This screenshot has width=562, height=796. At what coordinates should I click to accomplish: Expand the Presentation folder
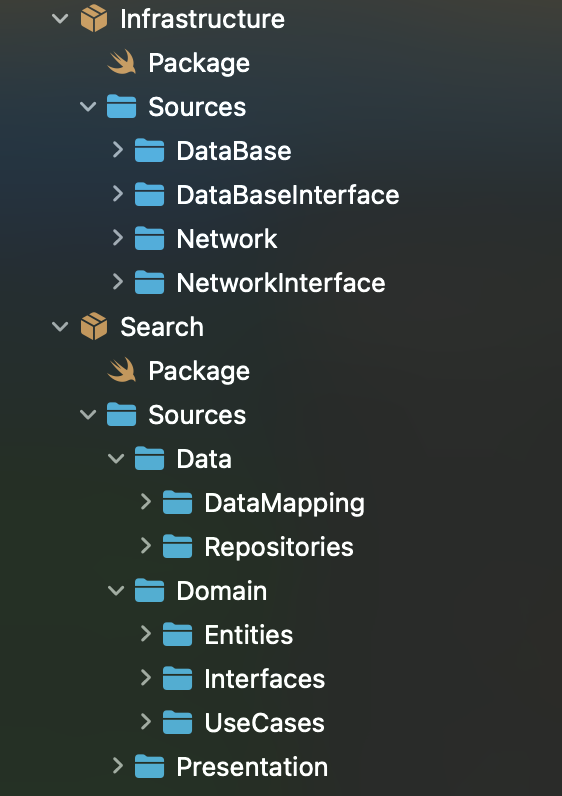(118, 766)
